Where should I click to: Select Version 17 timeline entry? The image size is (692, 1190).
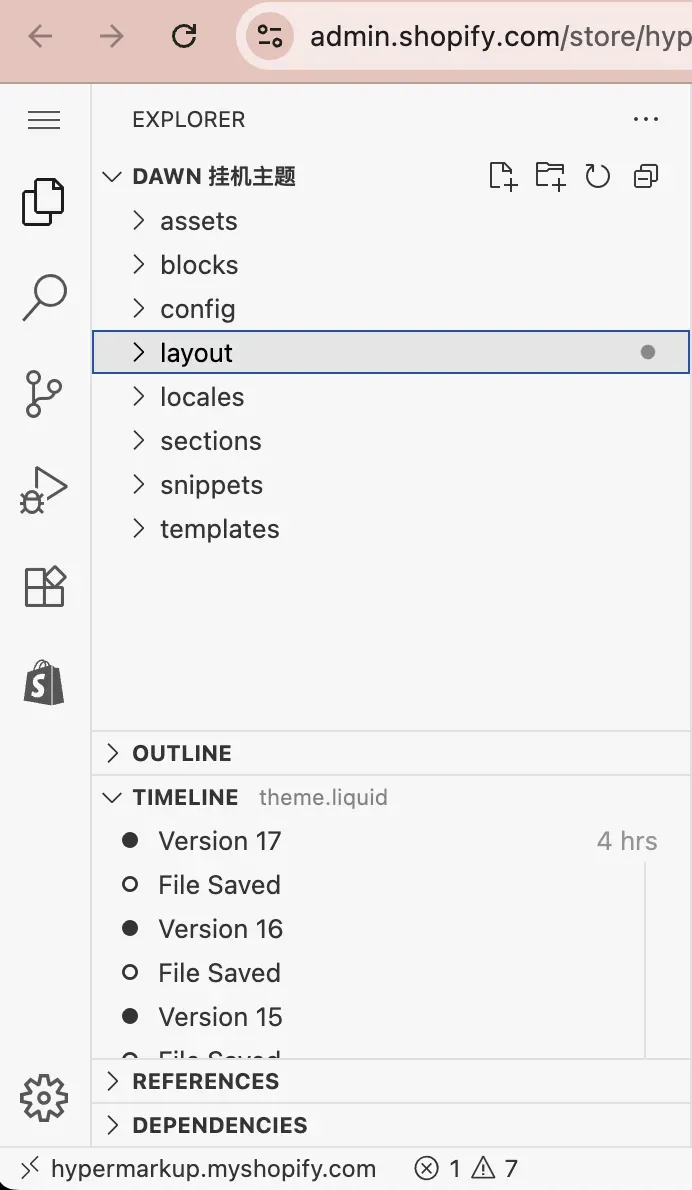391,841
